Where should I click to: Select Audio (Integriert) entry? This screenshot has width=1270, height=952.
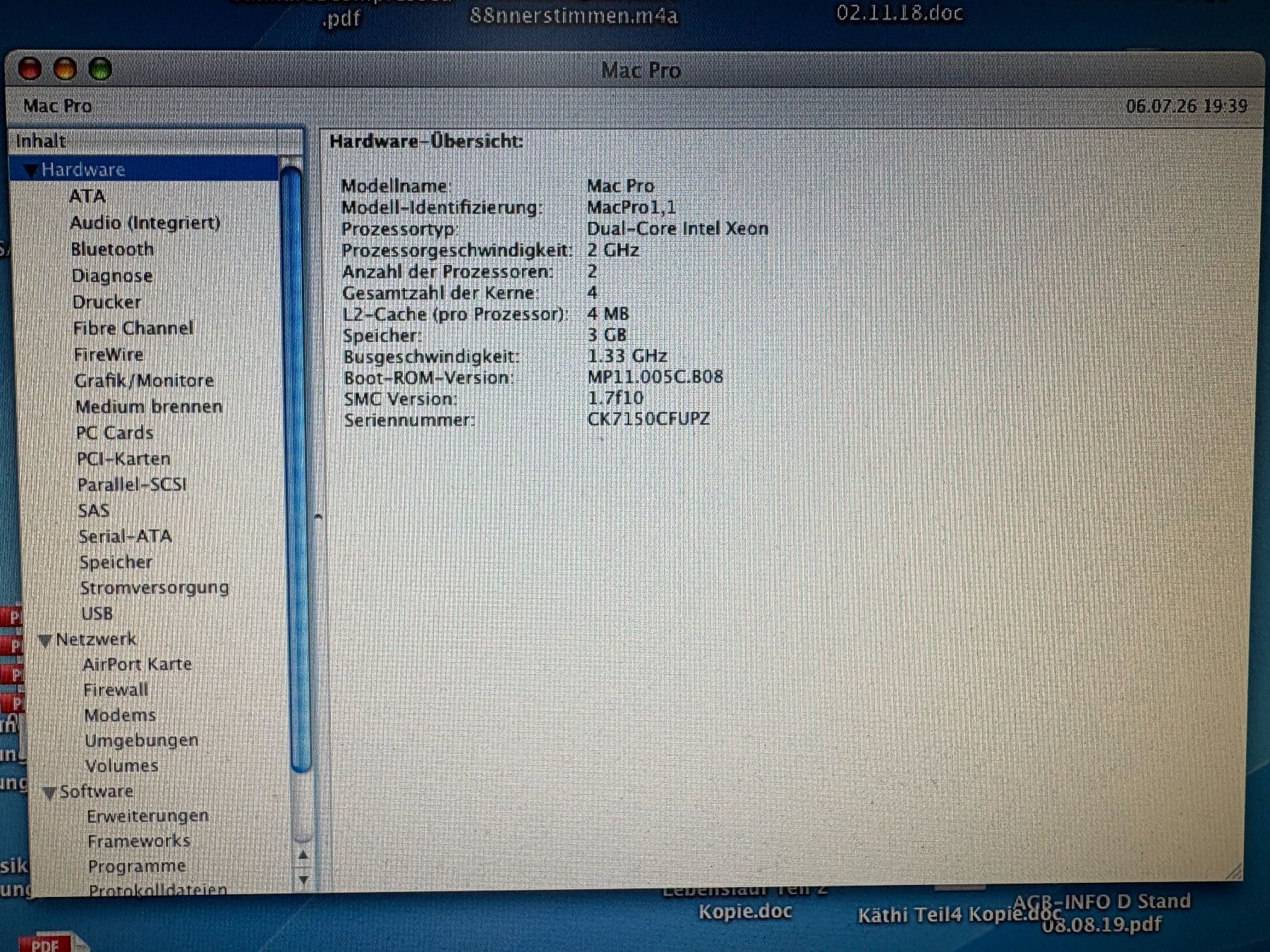pos(145,223)
